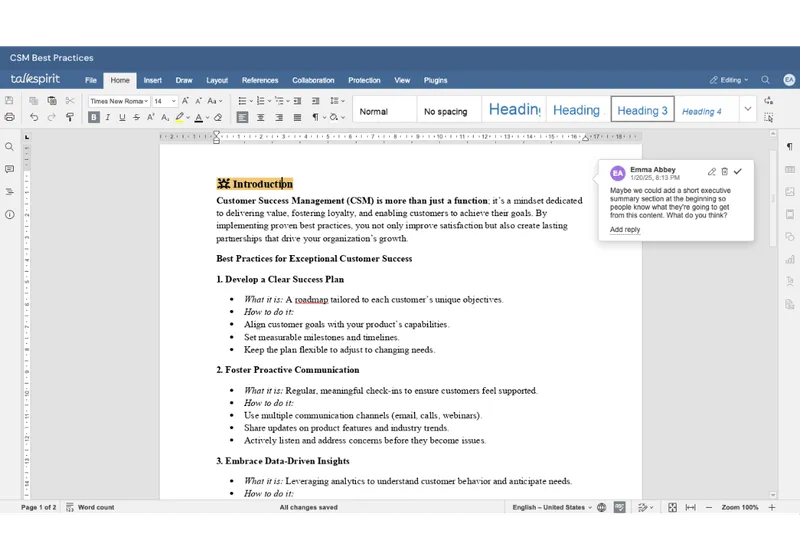Screen dimensions: 800x560
Task: Click the Cut scissors icon
Action: [70, 100]
